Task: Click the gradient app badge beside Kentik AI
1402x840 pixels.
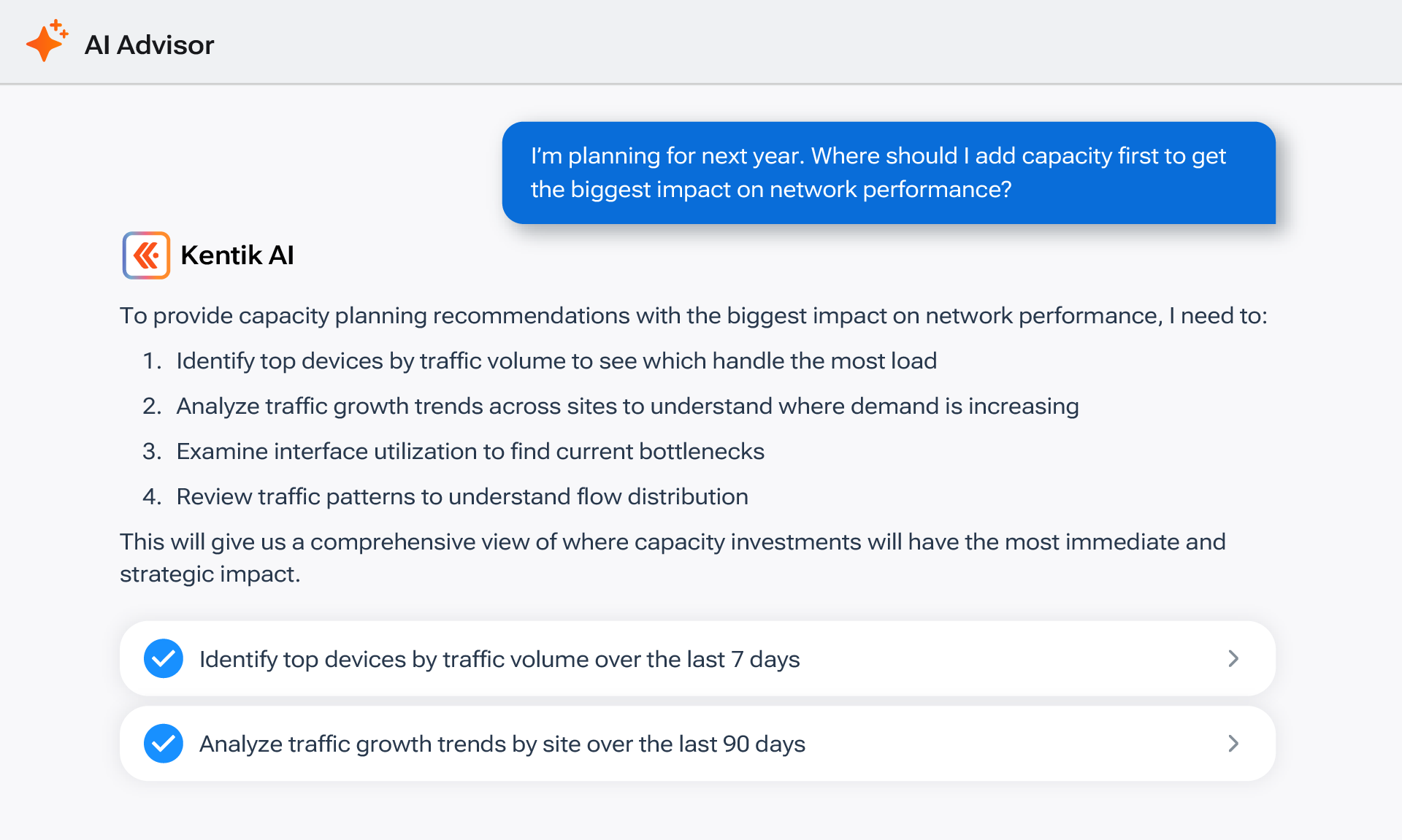Action: (x=146, y=255)
